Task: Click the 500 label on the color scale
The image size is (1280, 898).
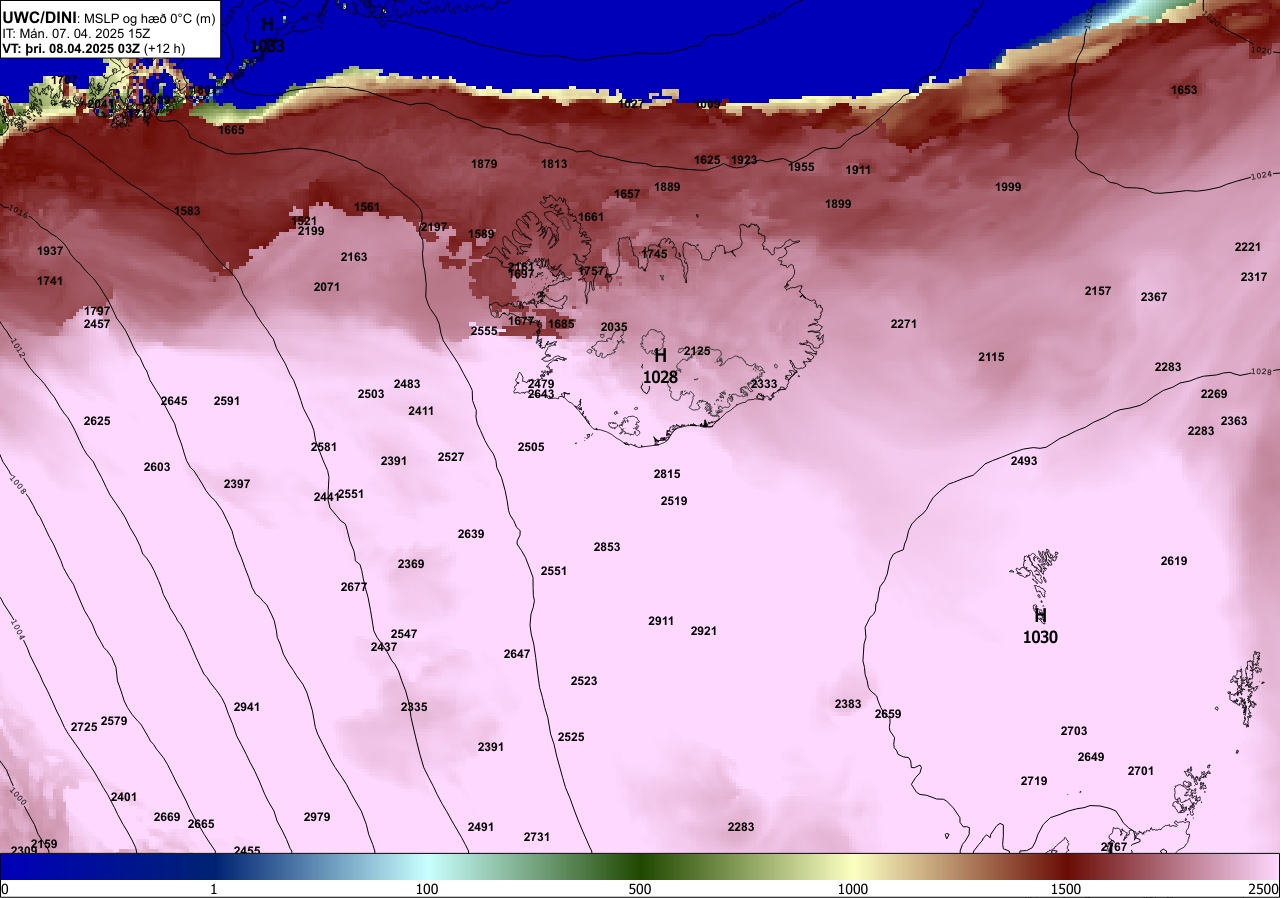Action: pyautogui.click(x=640, y=889)
